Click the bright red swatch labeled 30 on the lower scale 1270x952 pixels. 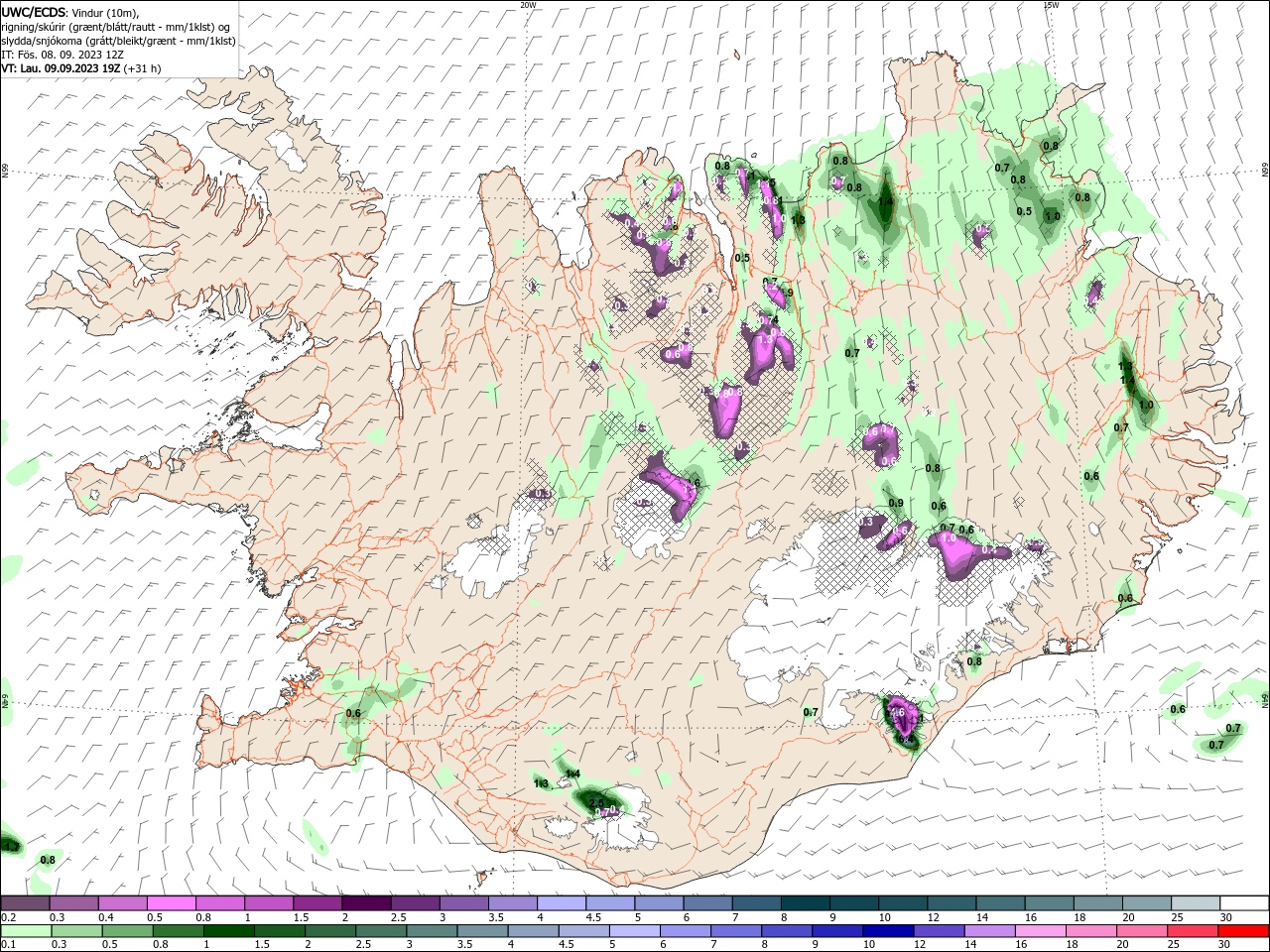click(1243, 931)
